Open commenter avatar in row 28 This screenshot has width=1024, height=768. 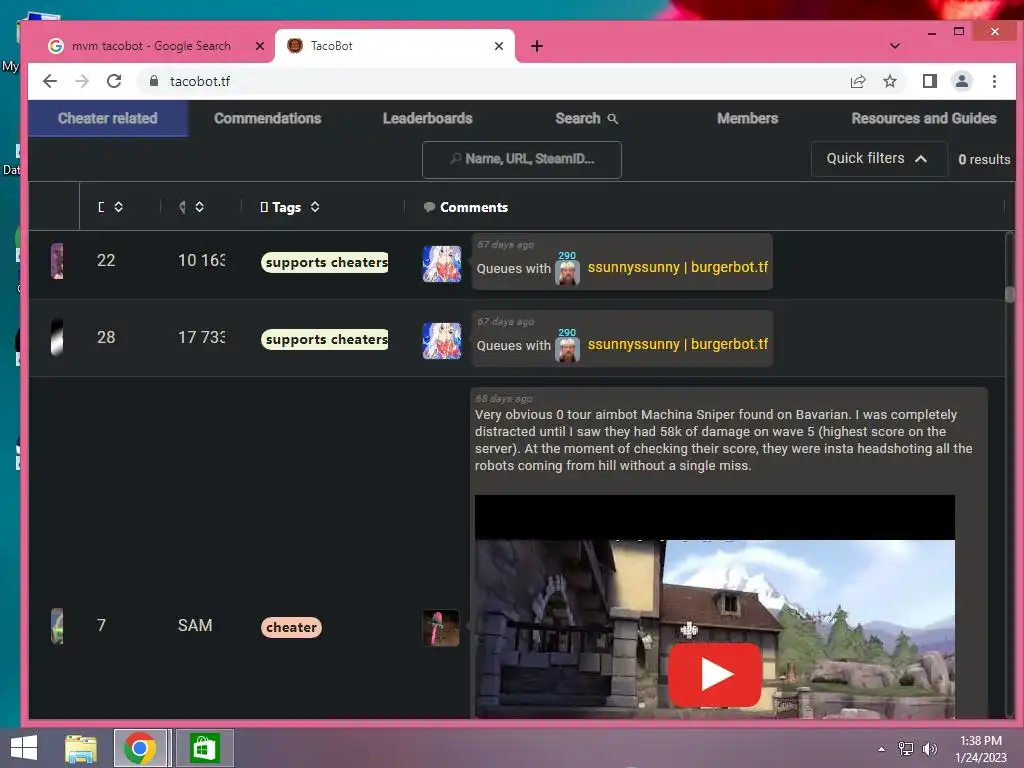point(441,341)
